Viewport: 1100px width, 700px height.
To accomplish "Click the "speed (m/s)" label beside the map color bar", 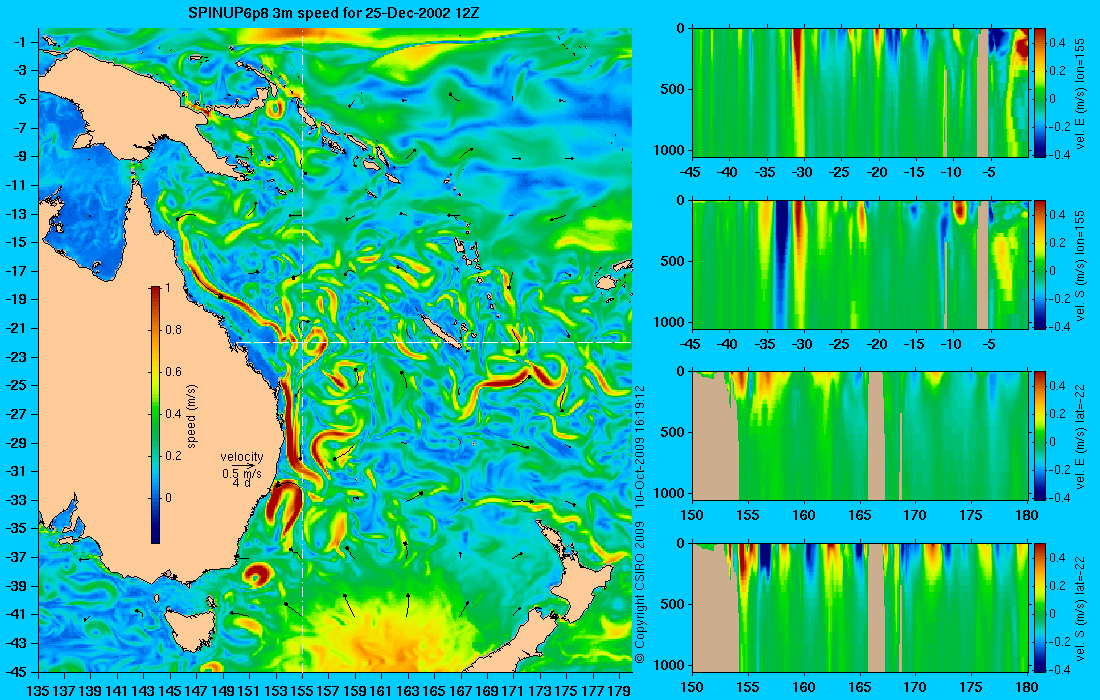I will [192, 416].
